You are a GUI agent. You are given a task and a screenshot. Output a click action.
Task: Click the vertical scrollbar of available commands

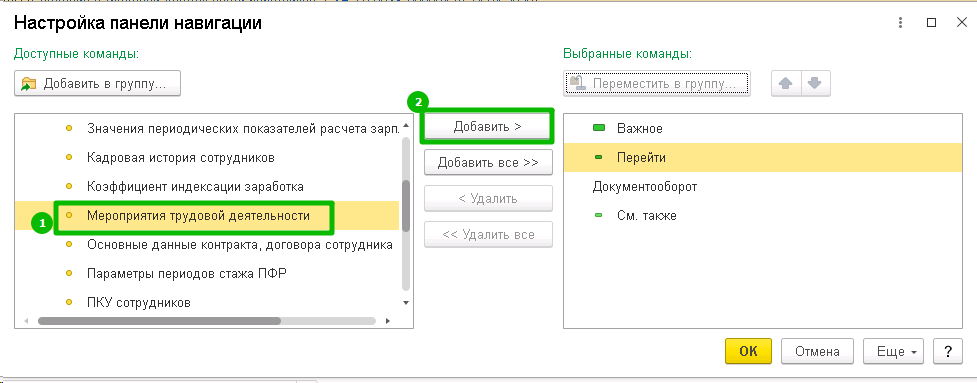(x=406, y=206)
